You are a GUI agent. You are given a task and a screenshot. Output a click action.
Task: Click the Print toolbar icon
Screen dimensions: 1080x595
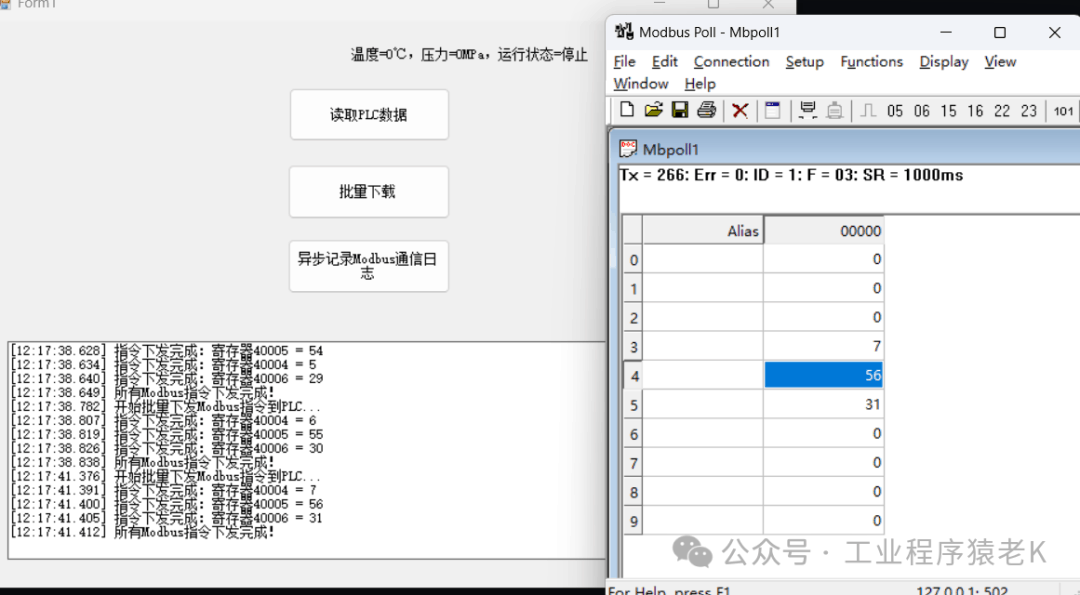click(707, 111)
